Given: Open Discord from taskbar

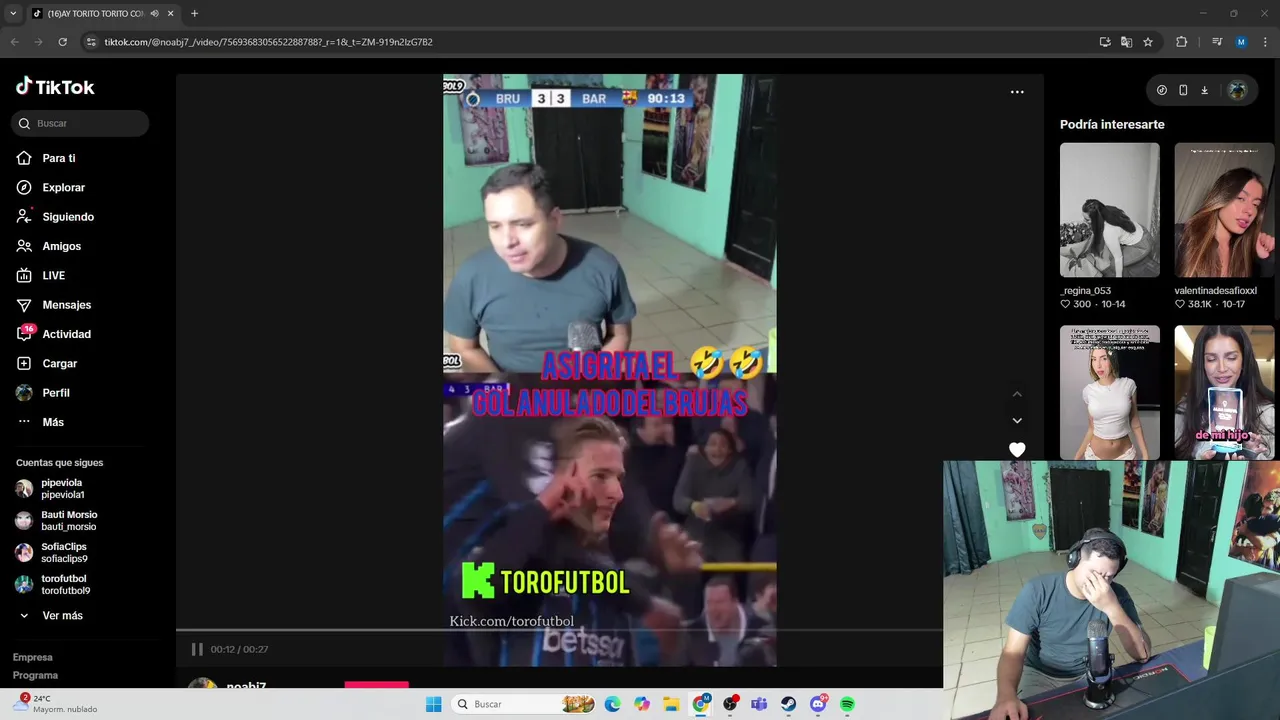Looking at the screenshot, I should 818,704.
